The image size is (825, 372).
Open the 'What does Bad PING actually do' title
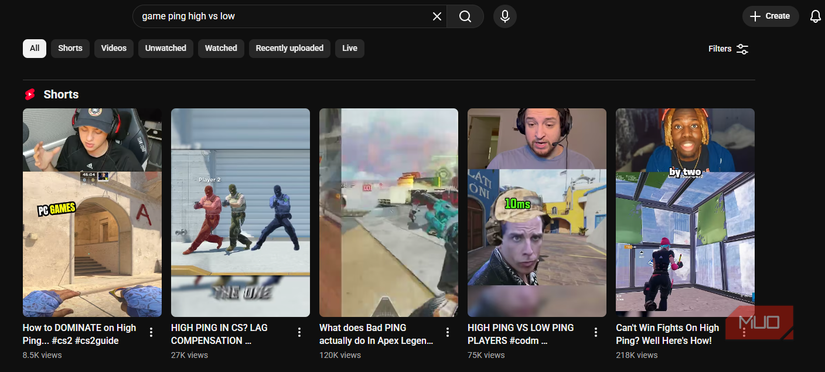376,334
